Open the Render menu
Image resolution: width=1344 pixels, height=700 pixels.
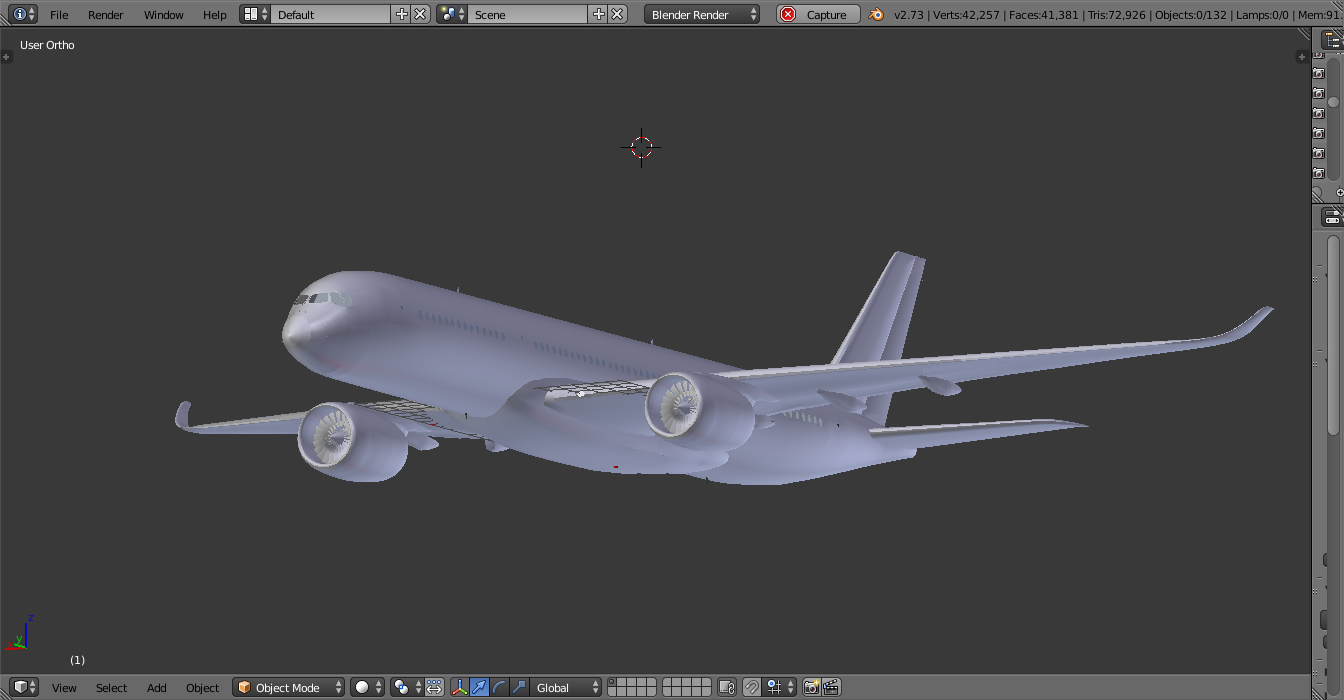tap(105, 15)
